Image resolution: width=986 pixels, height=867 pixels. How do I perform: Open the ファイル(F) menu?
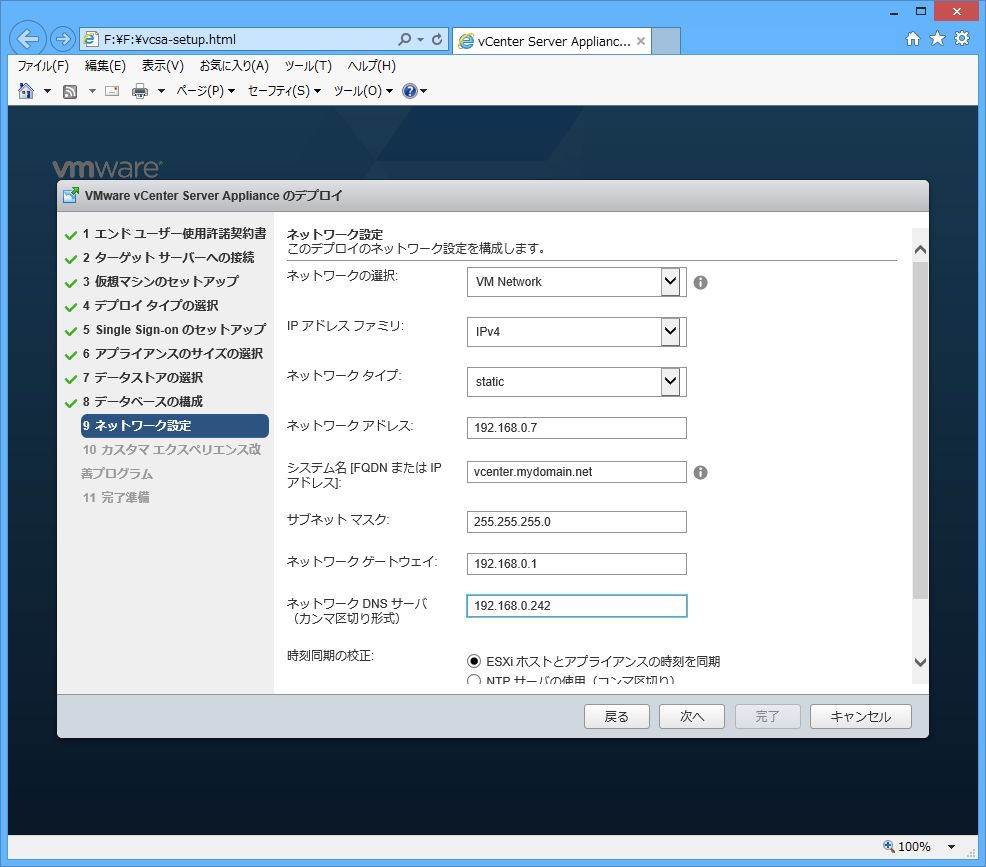coord(43,66)
